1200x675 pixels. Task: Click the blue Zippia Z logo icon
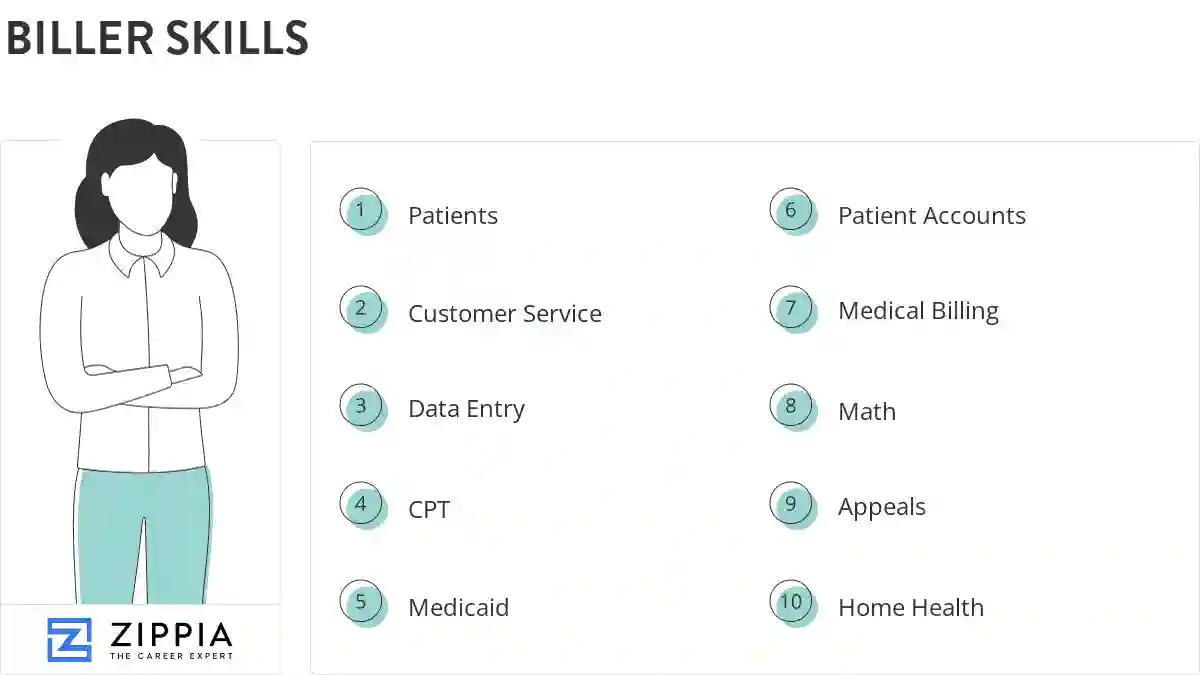click(x=69, y=640)
